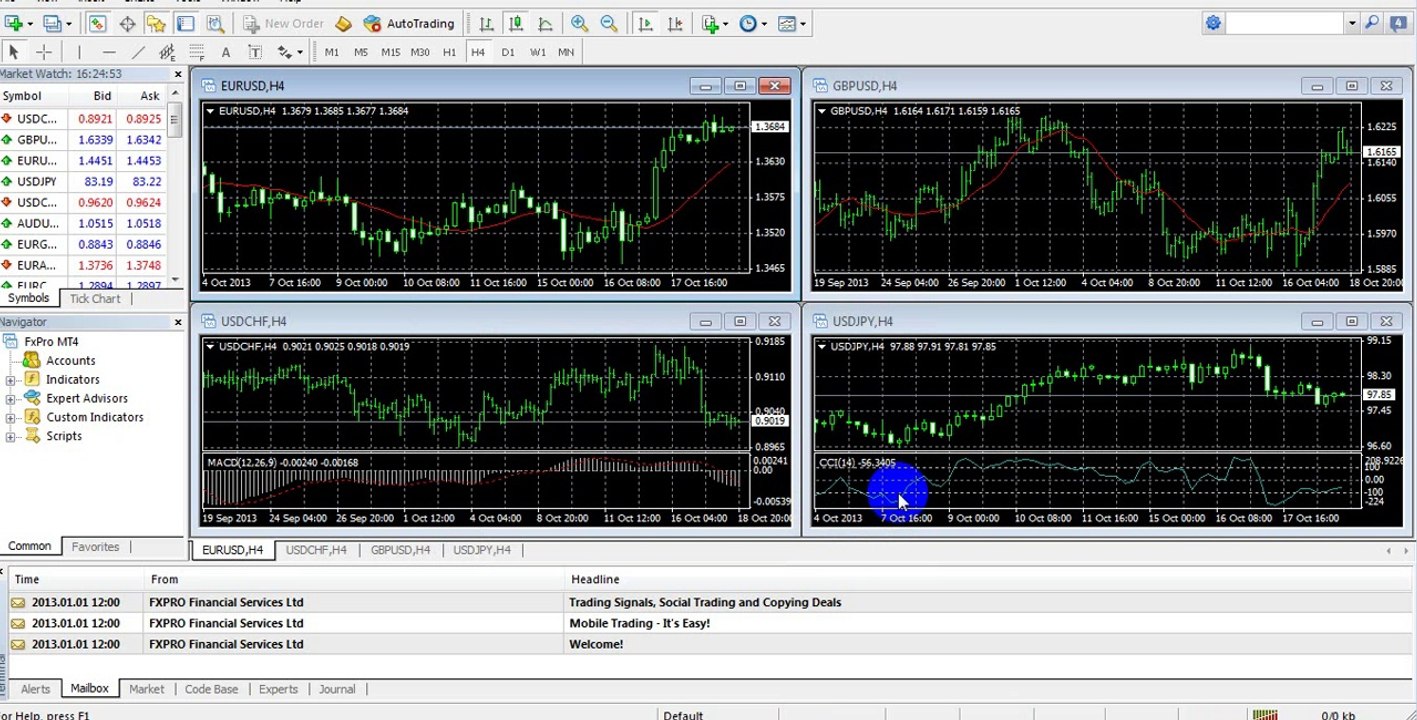This screenshot has height=720, width=1417.
Task: Switch to the Tick Chart tab
Action: [x=95, y=299]
